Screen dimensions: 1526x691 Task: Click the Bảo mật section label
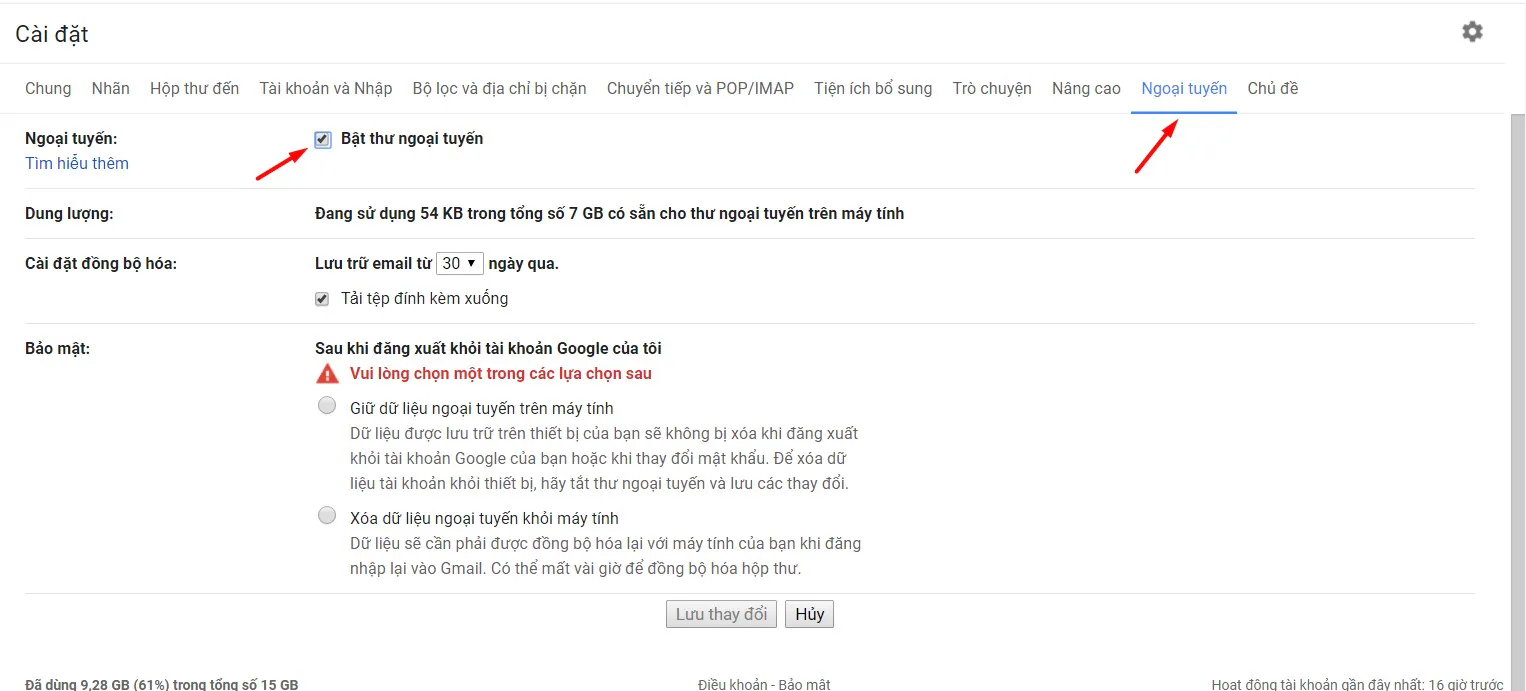58,349
